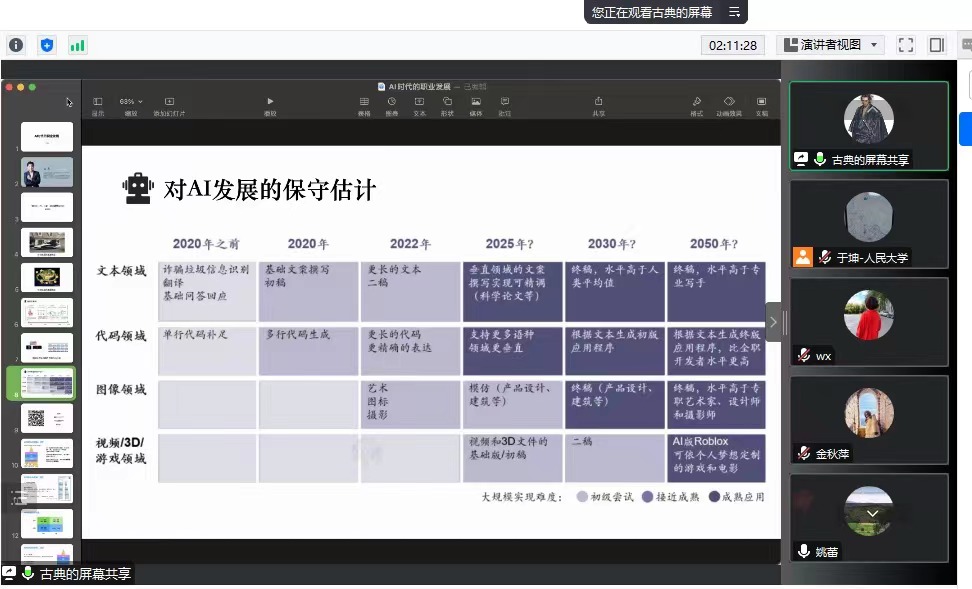Screen dimensions: 972x589
Task: Open the blue security shield icon
Action: 47,45
